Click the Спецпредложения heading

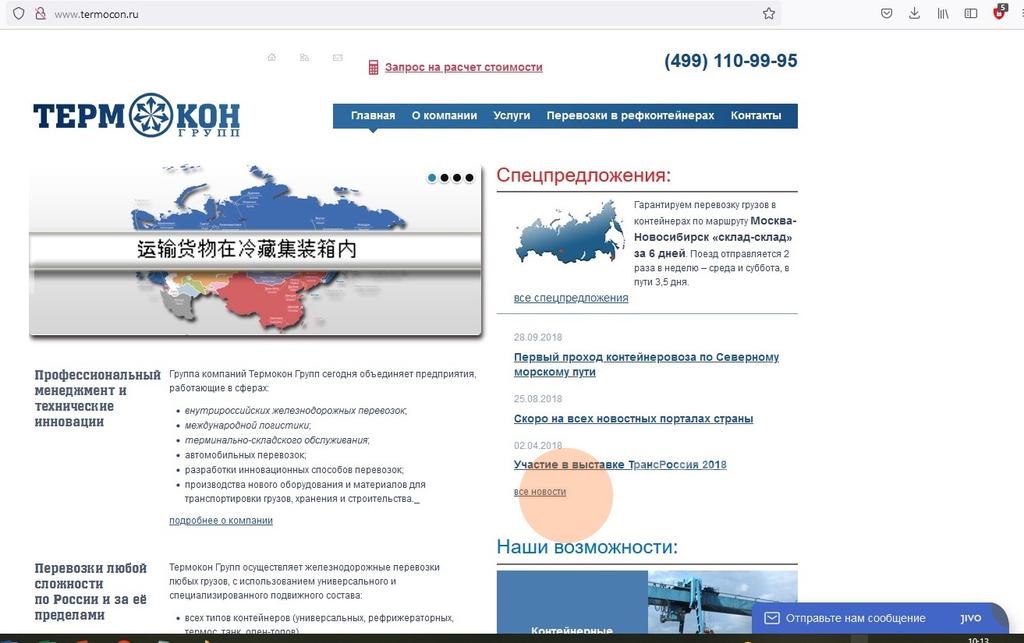pos(583,175)
